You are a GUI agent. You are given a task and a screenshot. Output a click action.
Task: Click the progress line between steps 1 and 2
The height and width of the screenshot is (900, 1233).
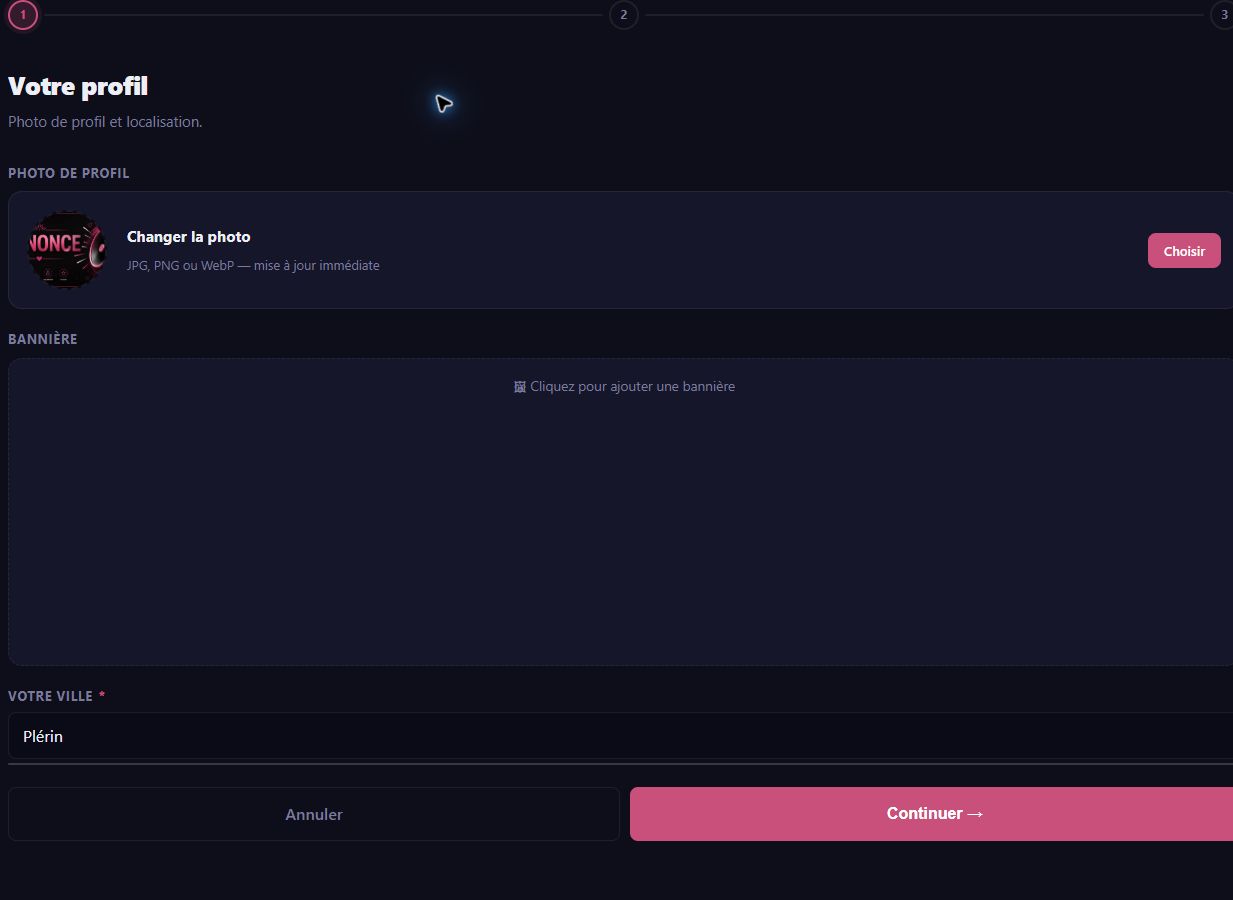[323, 15]
